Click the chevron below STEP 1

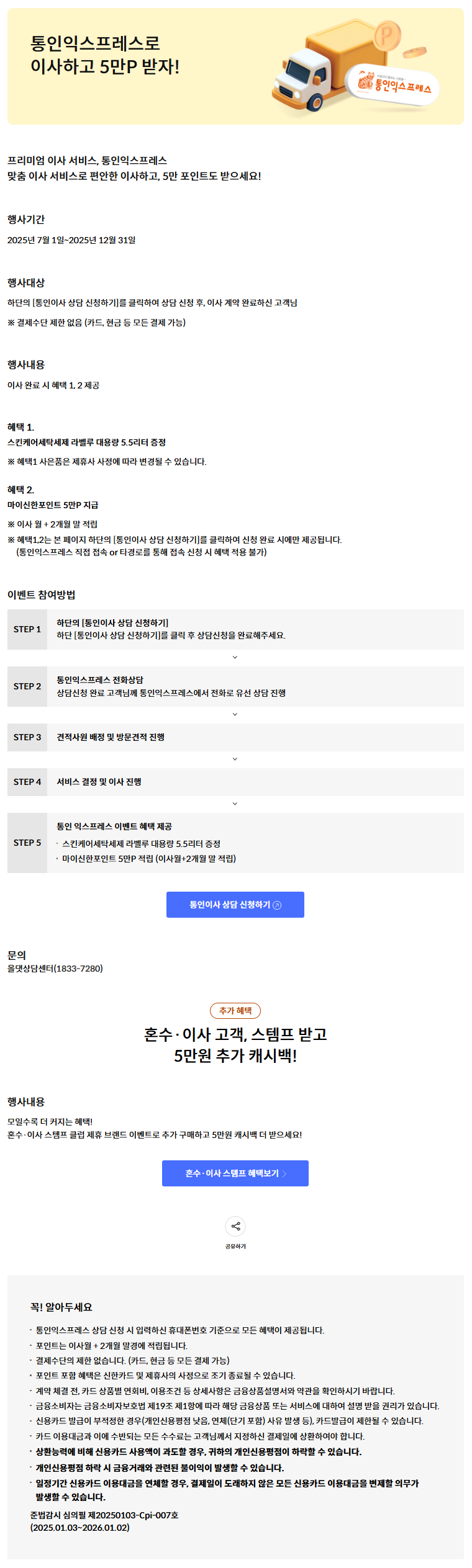[x=235, y=657]
